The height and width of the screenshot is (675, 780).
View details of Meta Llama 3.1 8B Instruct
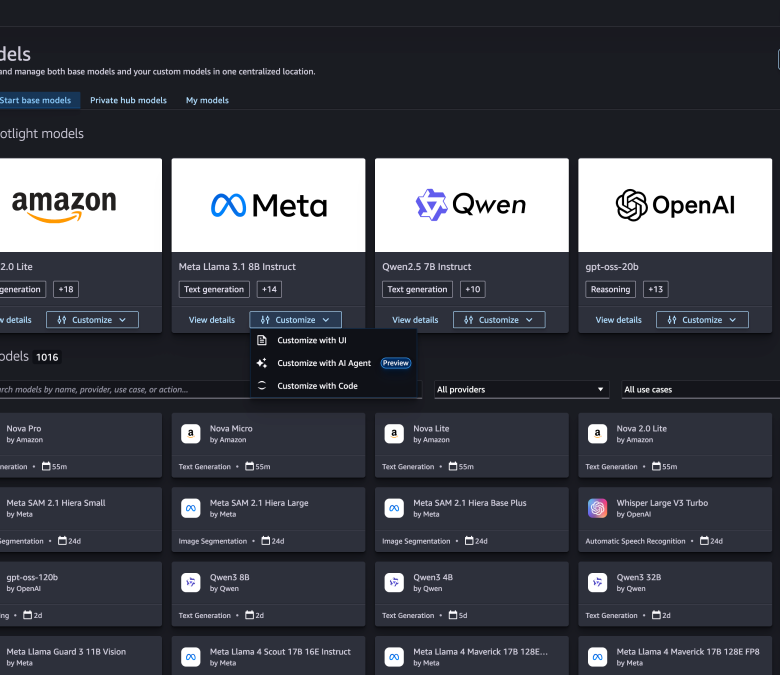[x=212, y=320]
